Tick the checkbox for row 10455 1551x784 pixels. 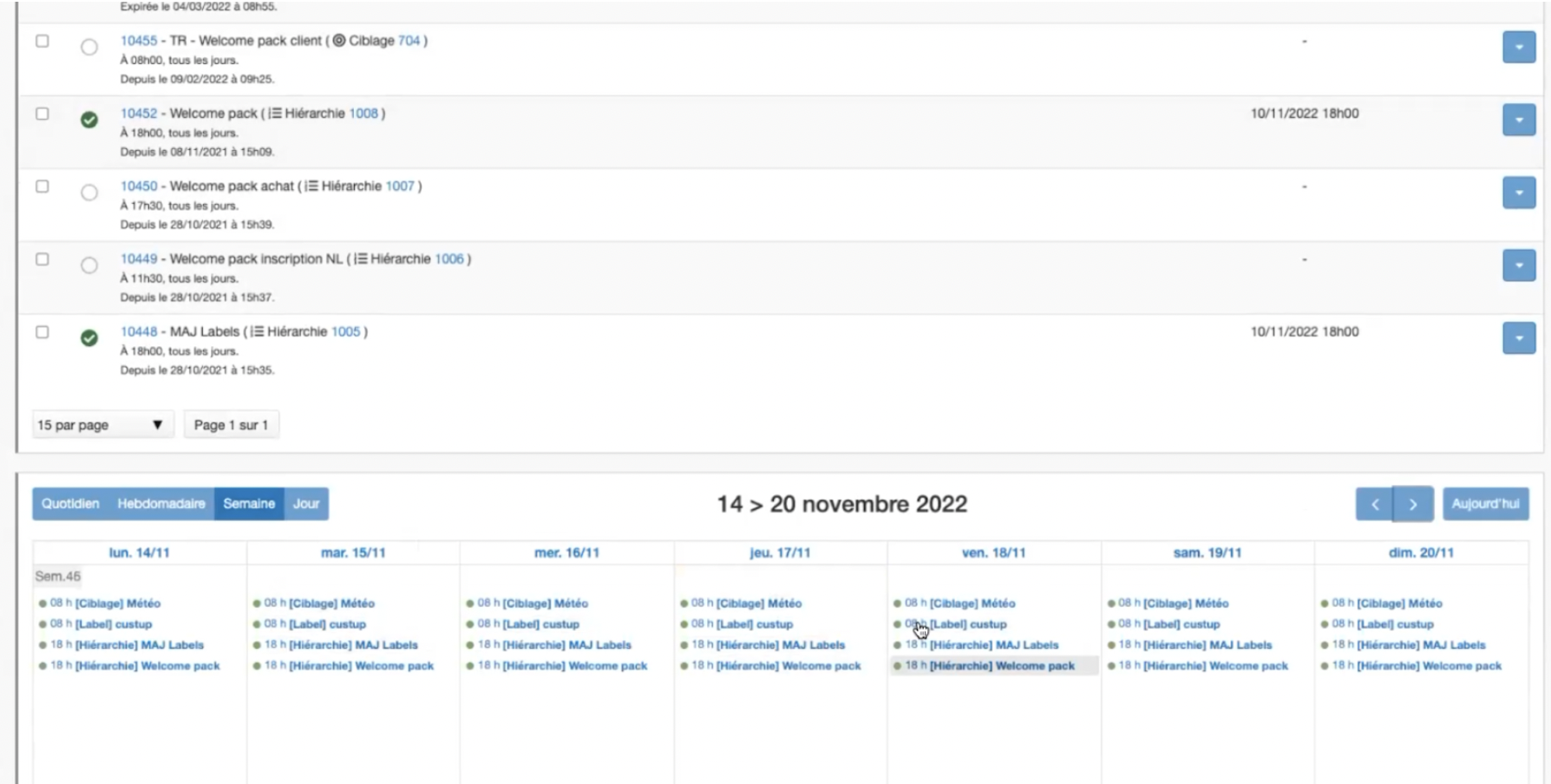click(42, 41)
